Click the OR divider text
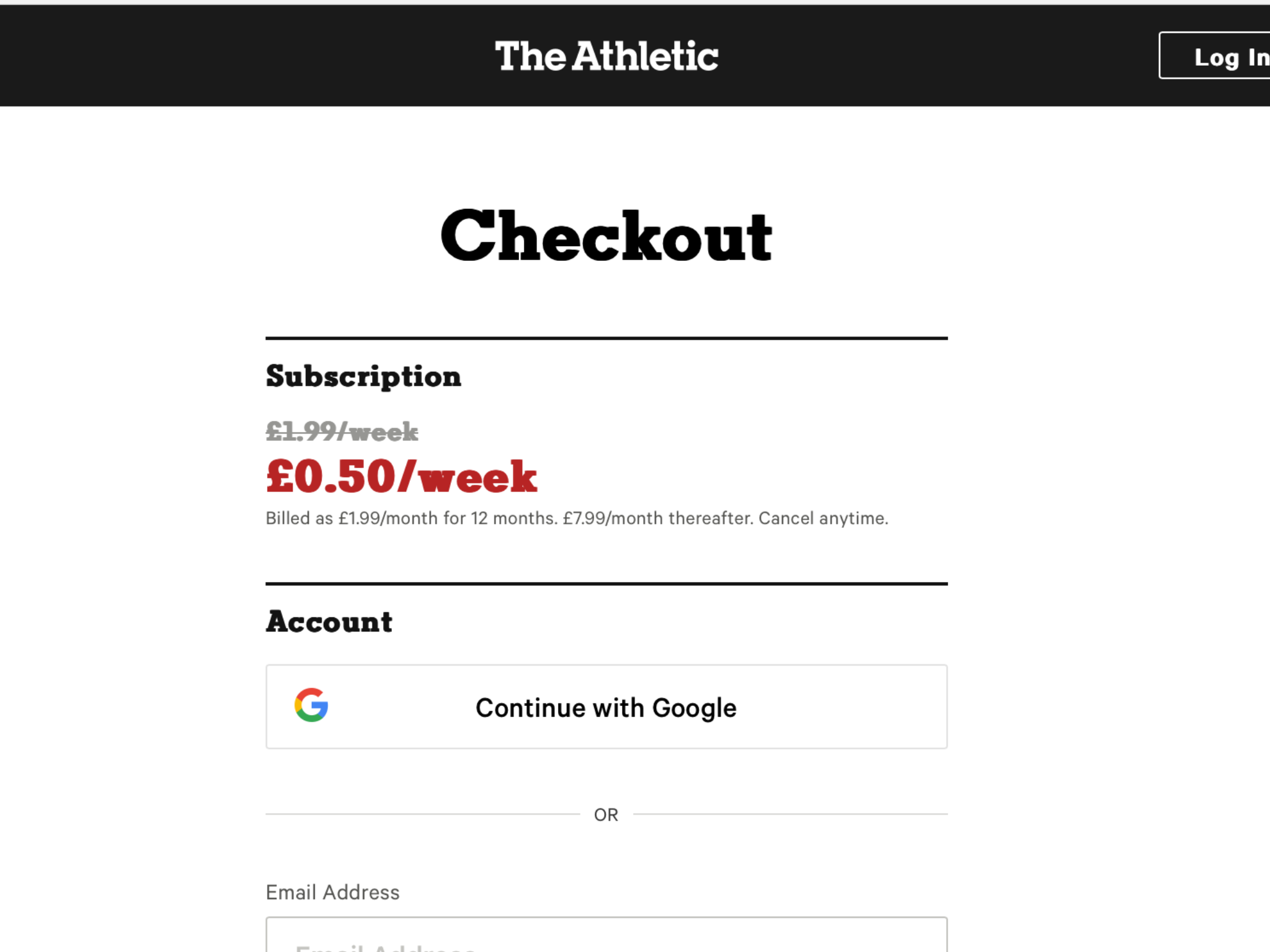The width and height of the screenshot is (1270, 952). tap(606, 814)
